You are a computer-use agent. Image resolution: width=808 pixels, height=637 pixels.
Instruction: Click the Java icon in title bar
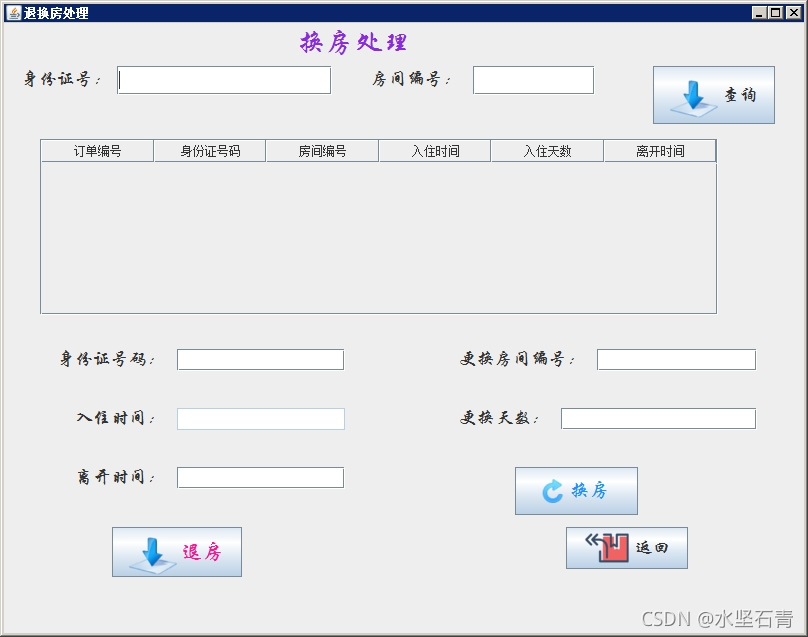point(13,12)
